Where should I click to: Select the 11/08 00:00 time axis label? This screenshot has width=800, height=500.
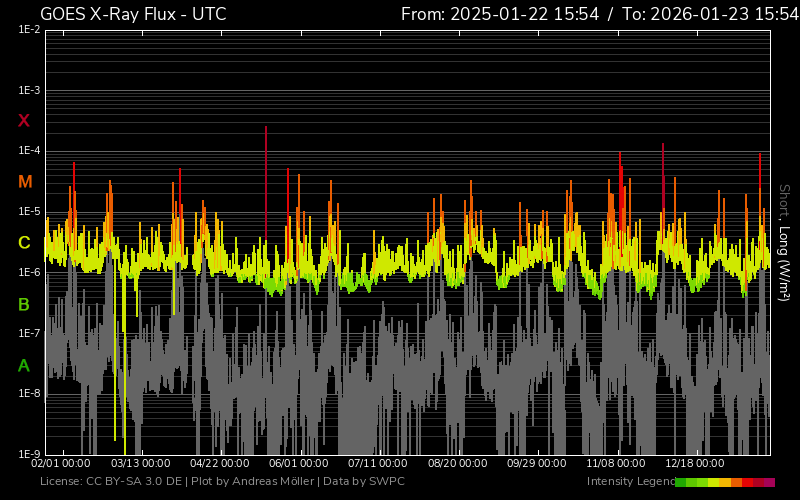pyautogui.click(x=616, y=464)
